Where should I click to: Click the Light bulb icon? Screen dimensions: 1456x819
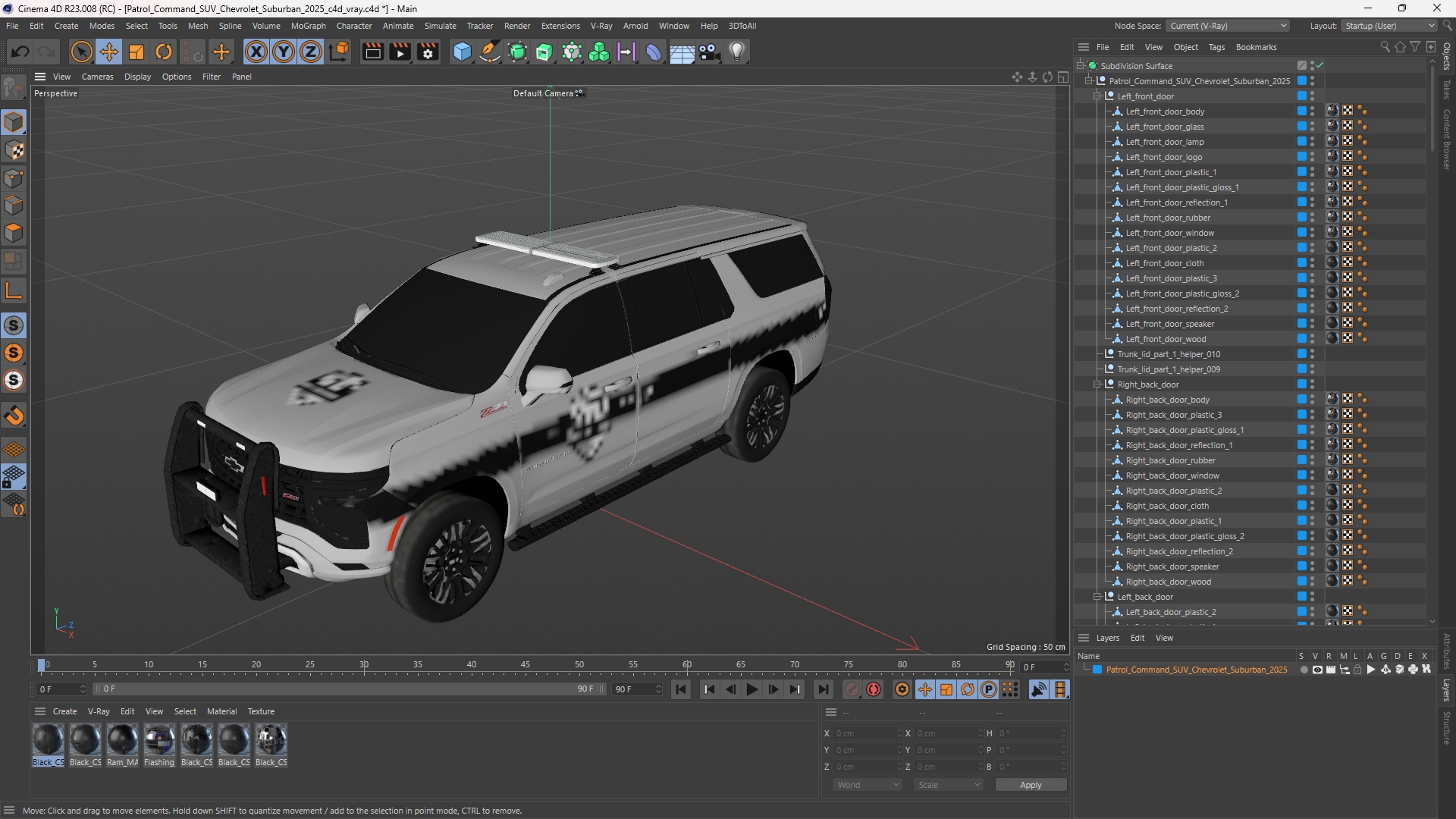(737, 52)
